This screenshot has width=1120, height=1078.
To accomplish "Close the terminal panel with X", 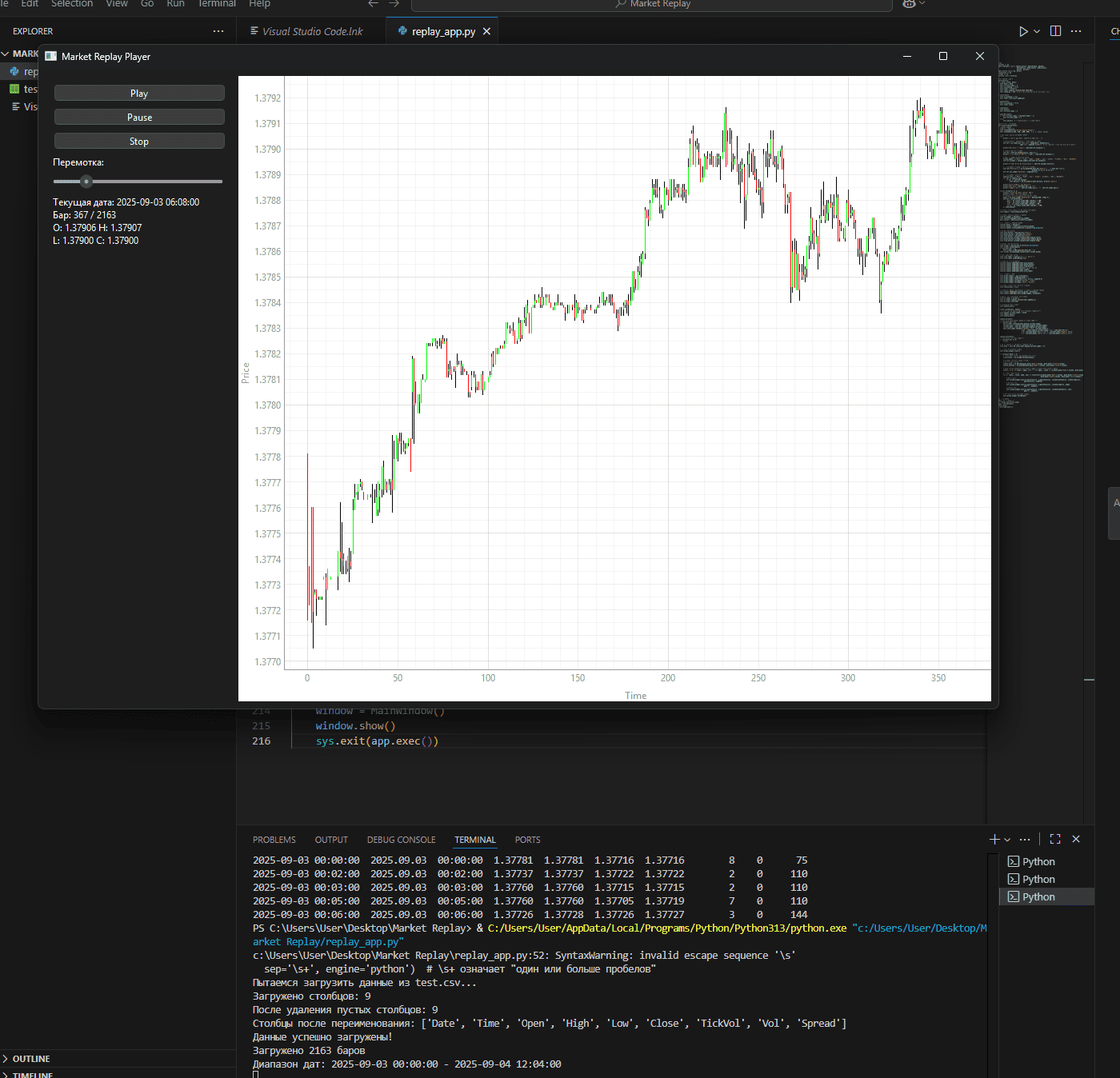I will point(1076,839).
